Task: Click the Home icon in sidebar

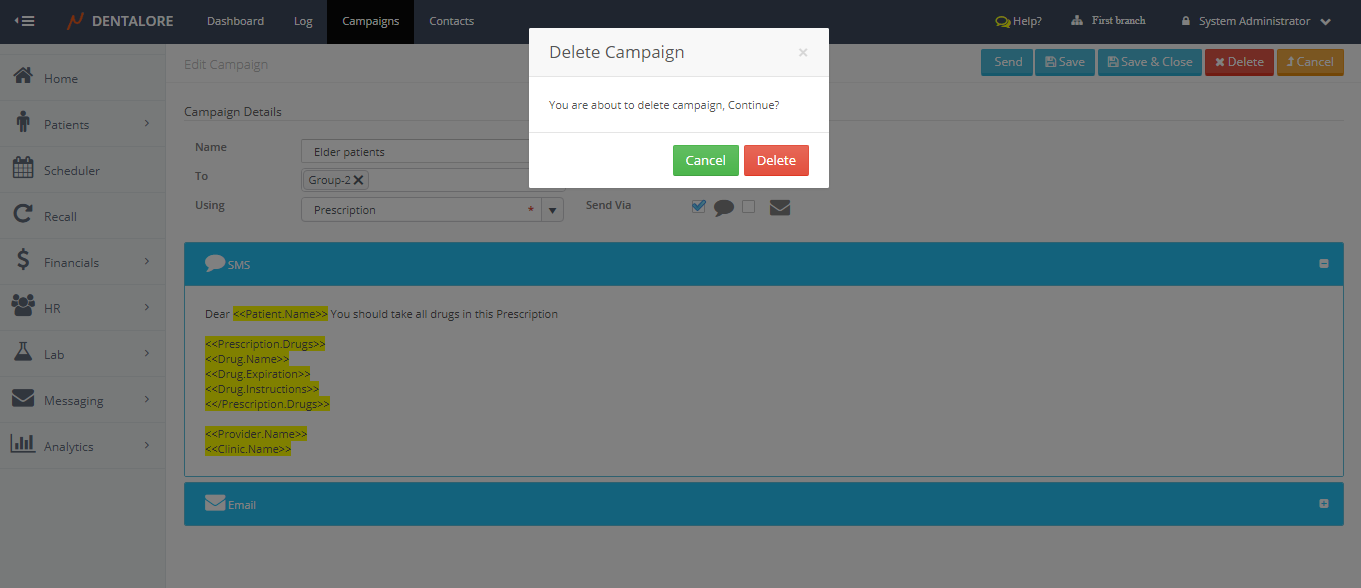Action: tap(22, 77)
